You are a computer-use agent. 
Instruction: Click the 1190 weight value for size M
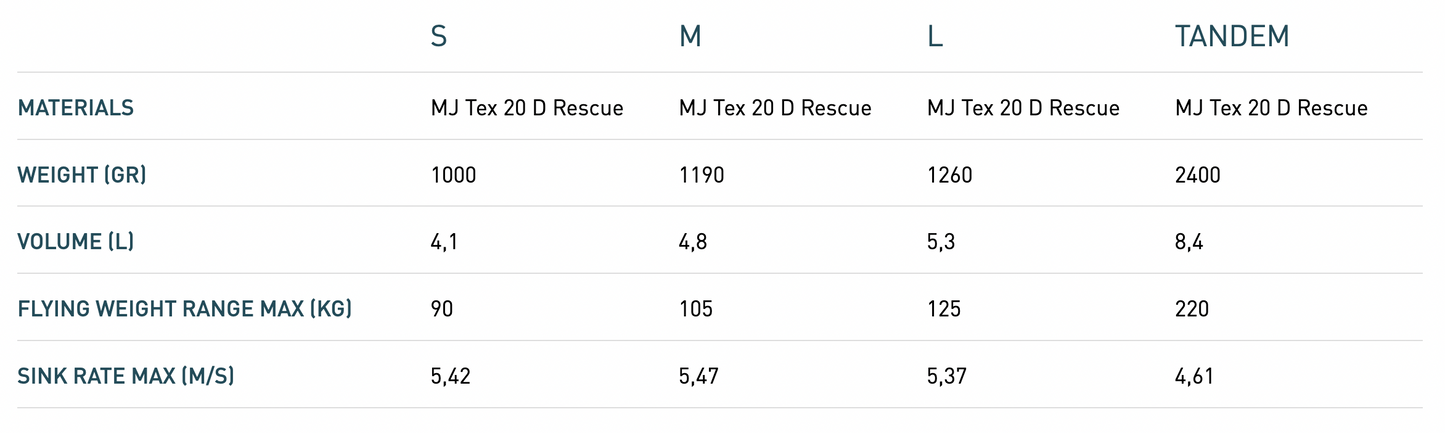(702, 175)
